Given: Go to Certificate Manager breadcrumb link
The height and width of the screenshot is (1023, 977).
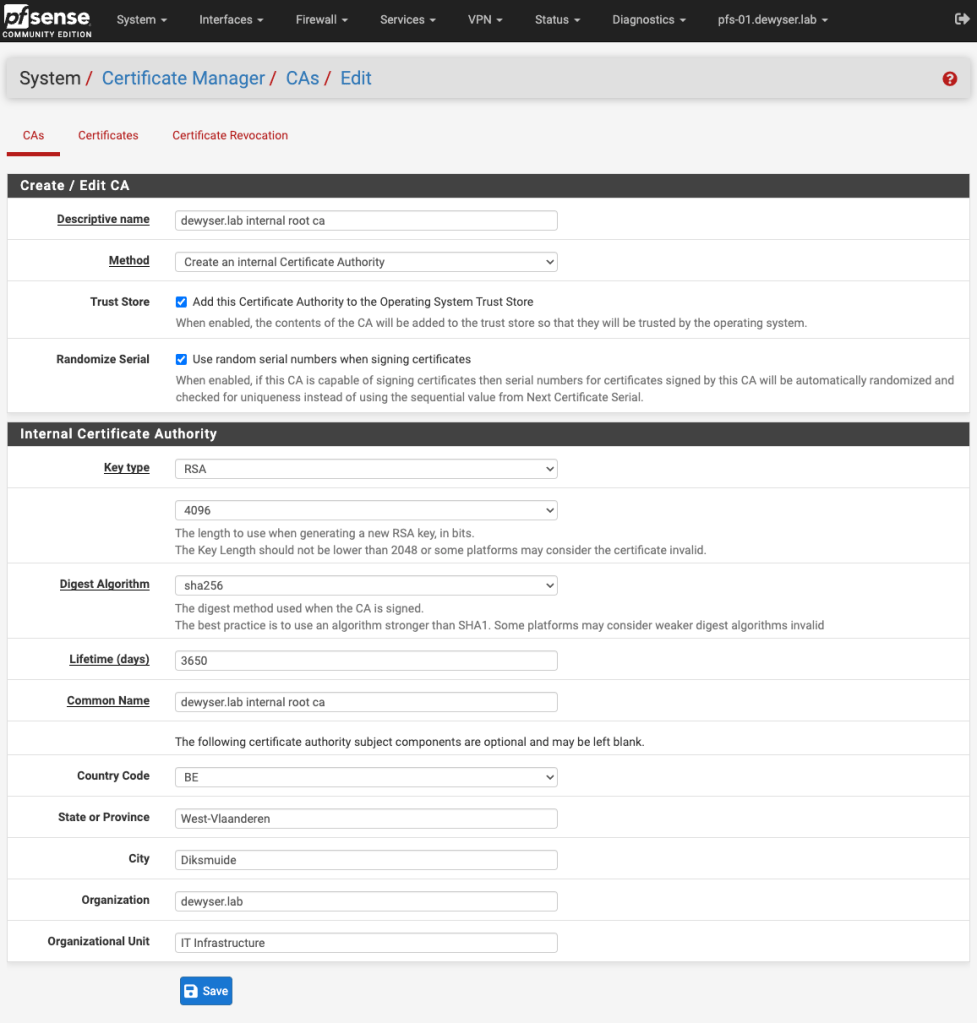Looking at the screenshot, I should [x=183, y=78].
